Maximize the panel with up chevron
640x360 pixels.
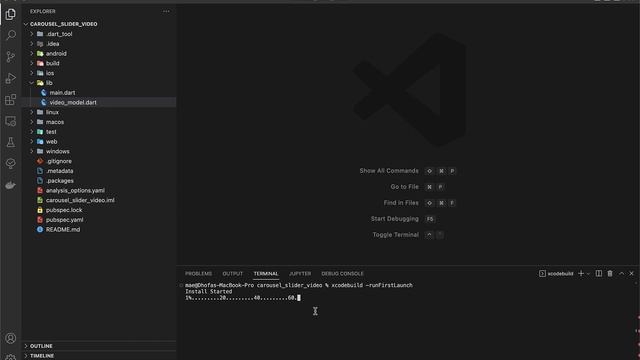[x=621, y=273]
